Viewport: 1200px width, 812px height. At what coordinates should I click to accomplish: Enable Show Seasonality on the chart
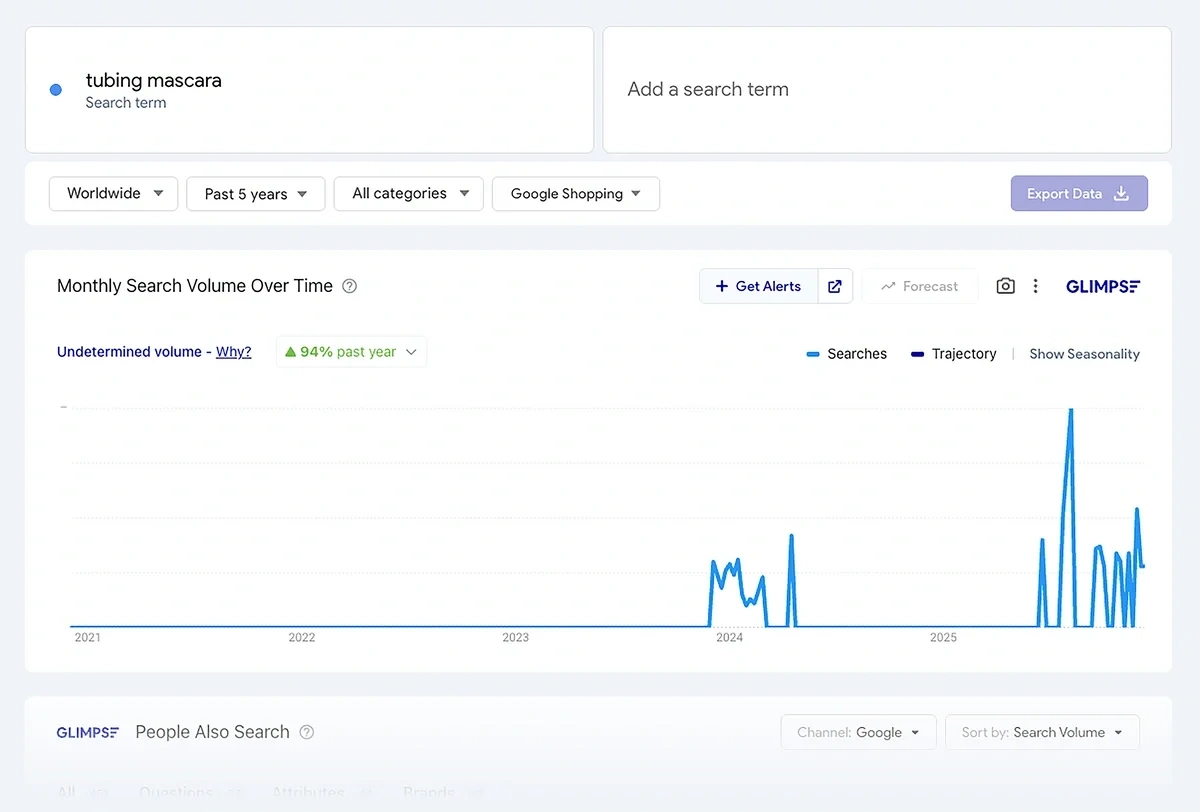pos(1084,353)
